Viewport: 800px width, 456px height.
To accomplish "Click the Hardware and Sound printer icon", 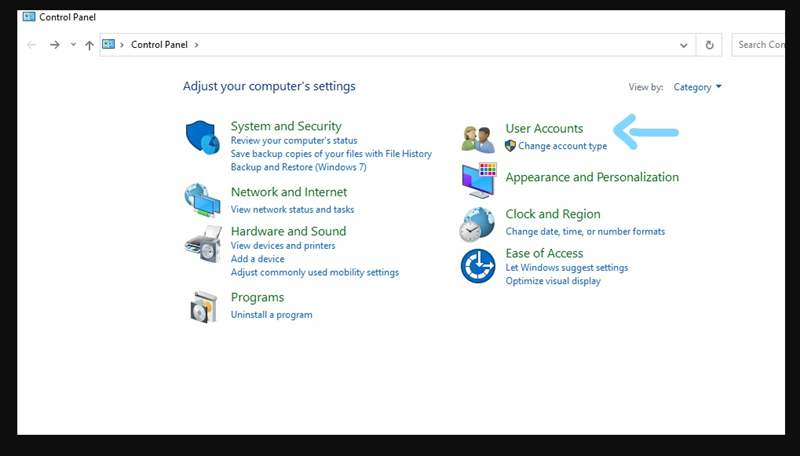I will [203, 245].
